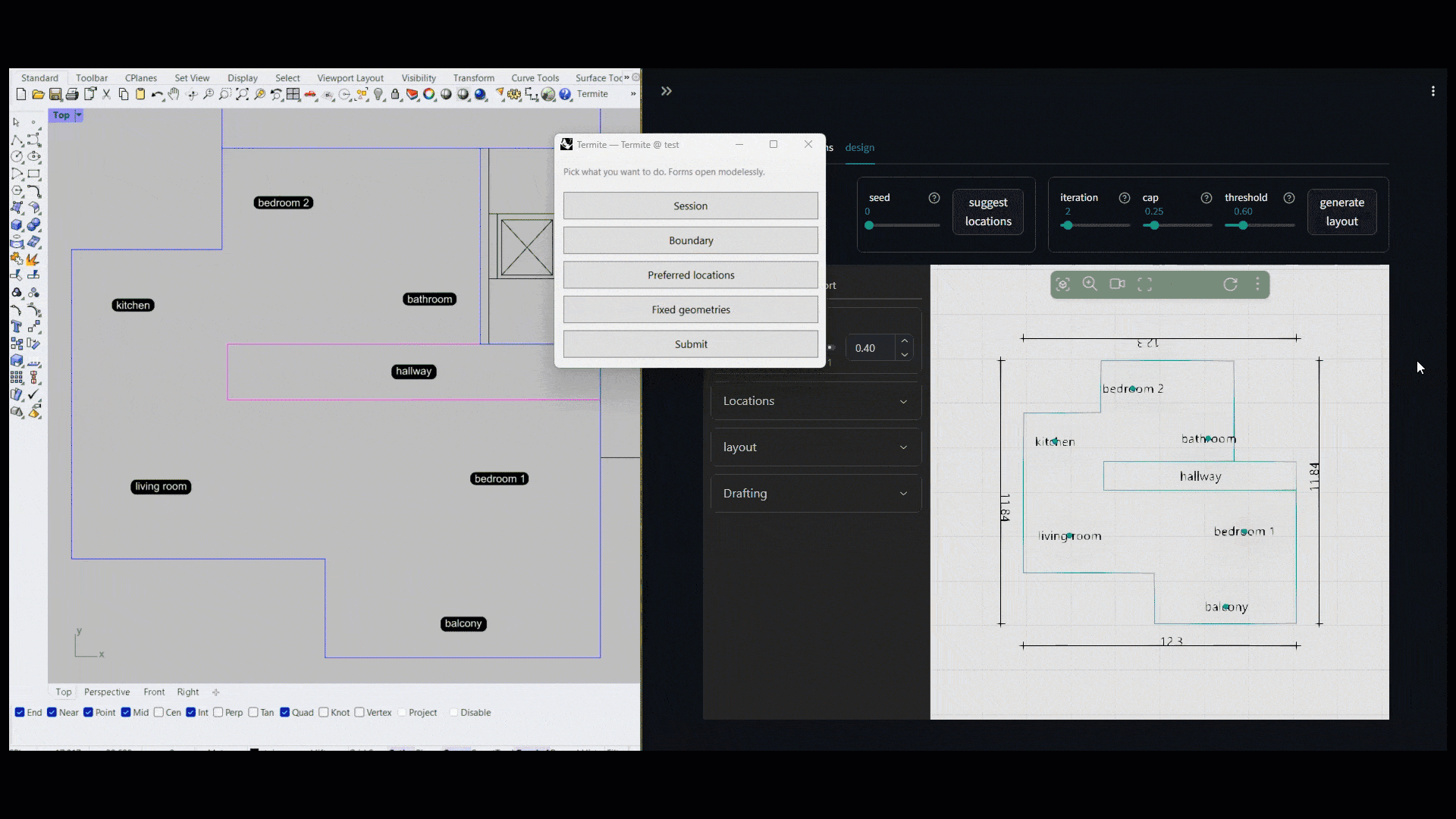Click the refresh icon in viewer toolbar
This screenshot has height=819, width=1456.
[x=1230, y=284]
